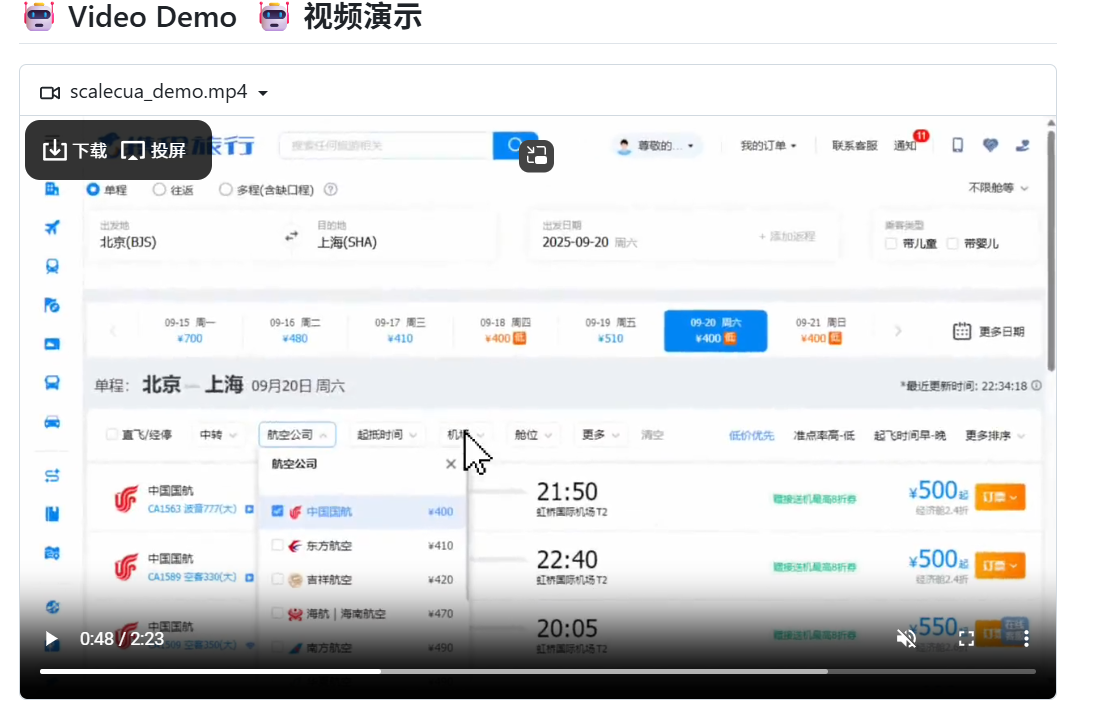
Task: Seek on the video progress bar
Action: [x=537, y=672]
